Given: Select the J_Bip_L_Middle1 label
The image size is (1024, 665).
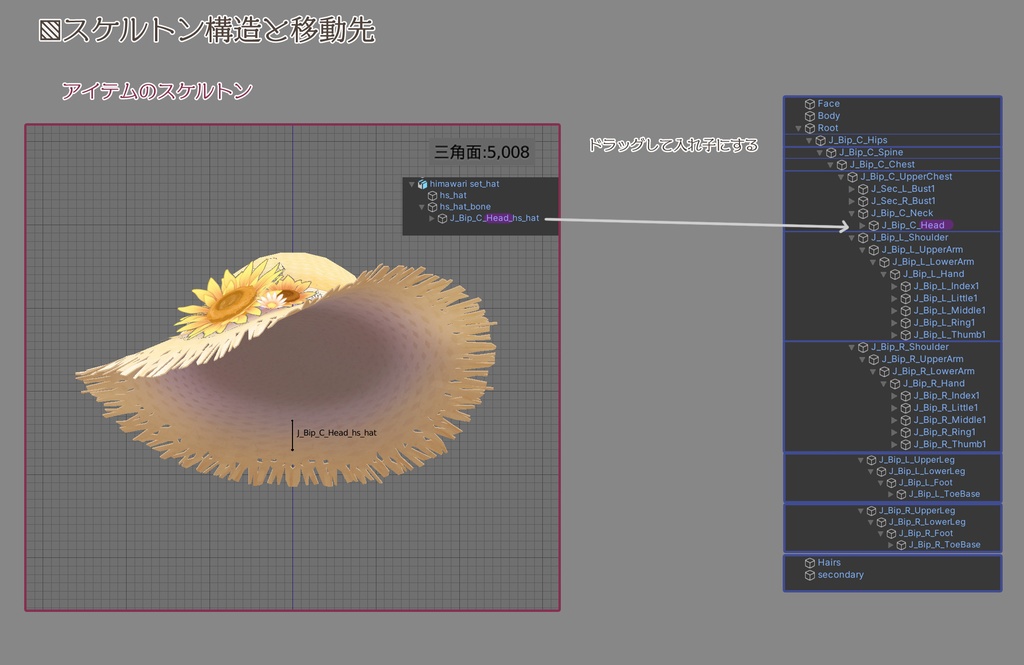Looking at the screenshot, I should click(x=950, y=310).
